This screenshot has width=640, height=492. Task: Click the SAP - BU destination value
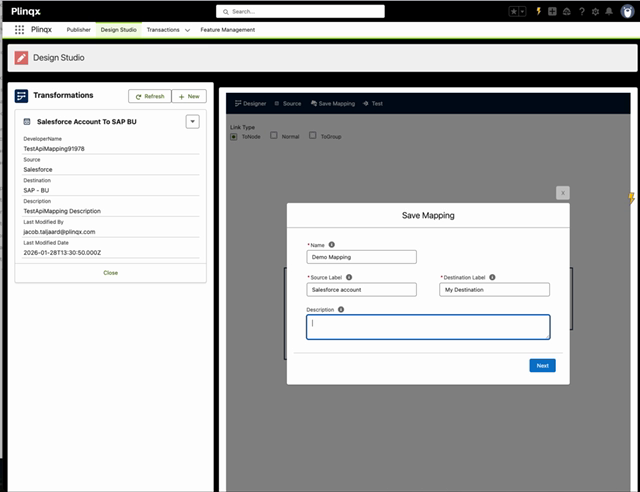click(36, 190)
